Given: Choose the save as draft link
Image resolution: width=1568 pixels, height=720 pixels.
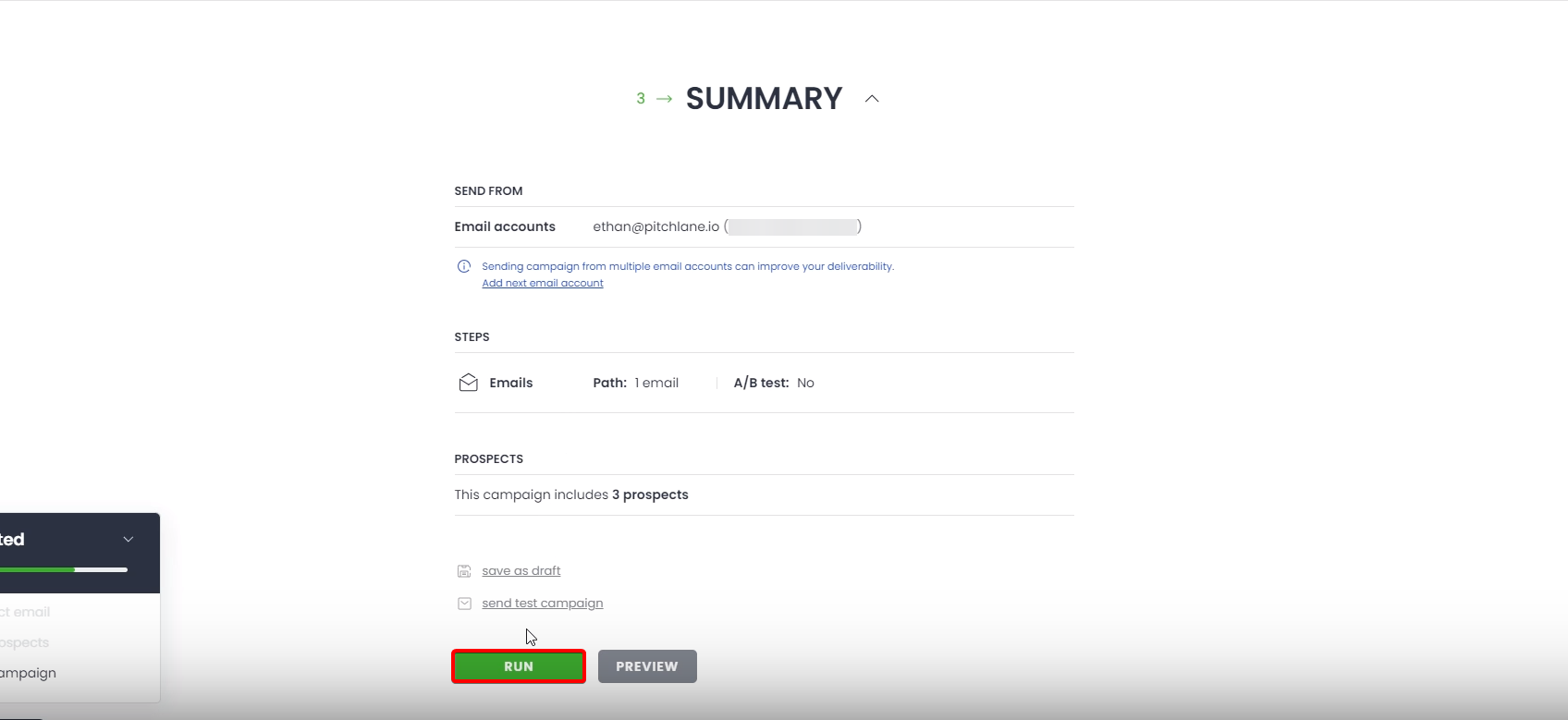Looking at the screenshot, I should point(521,570).
